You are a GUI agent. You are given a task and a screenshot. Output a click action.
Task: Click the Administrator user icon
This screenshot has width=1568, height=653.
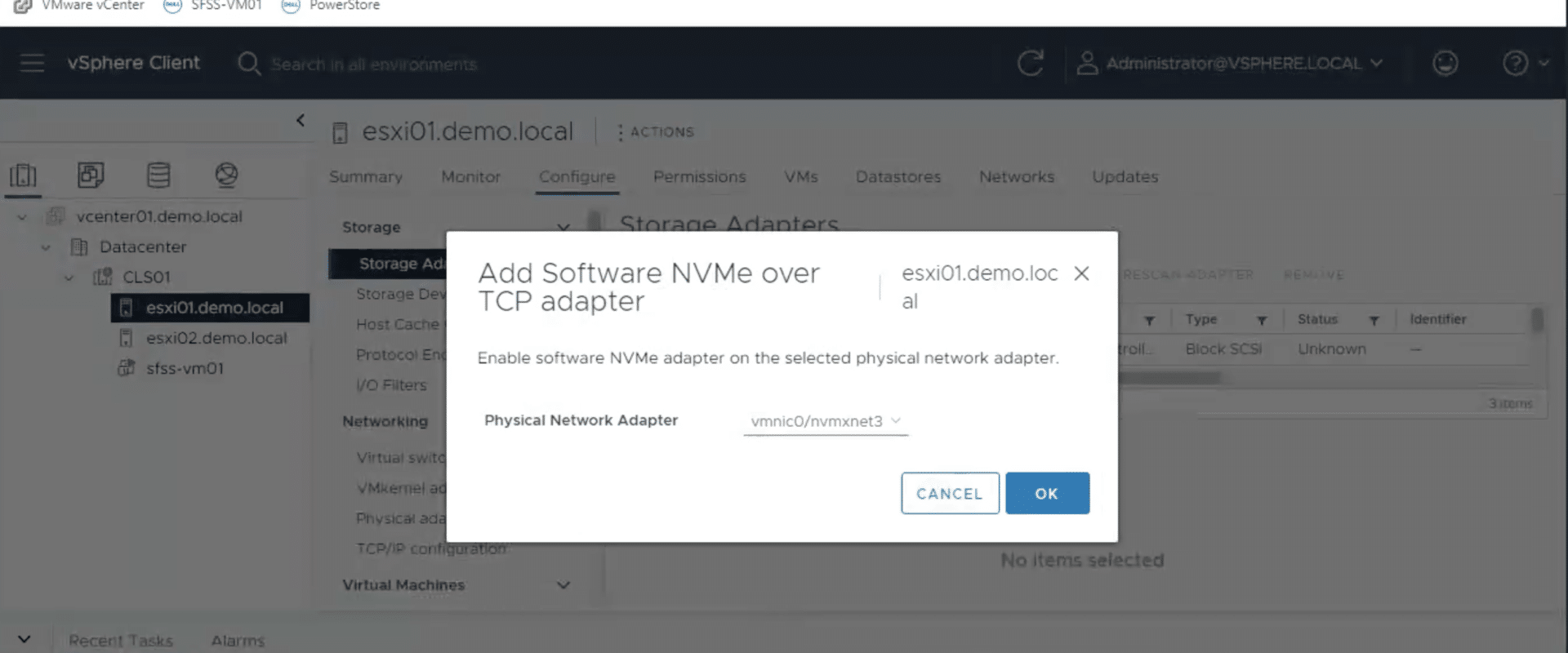click(1086, 63)
